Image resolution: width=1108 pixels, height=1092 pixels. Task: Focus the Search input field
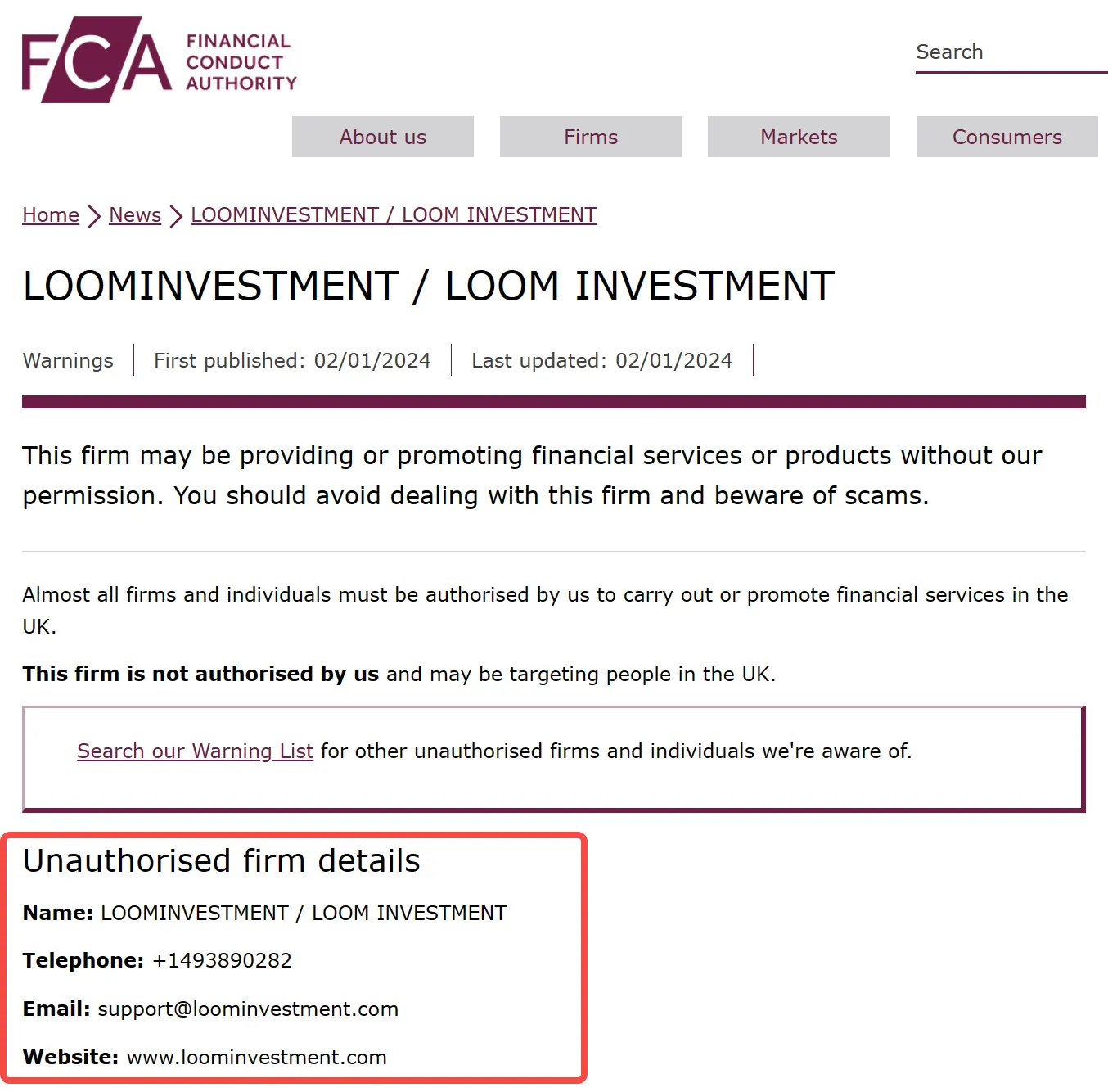1011,52
